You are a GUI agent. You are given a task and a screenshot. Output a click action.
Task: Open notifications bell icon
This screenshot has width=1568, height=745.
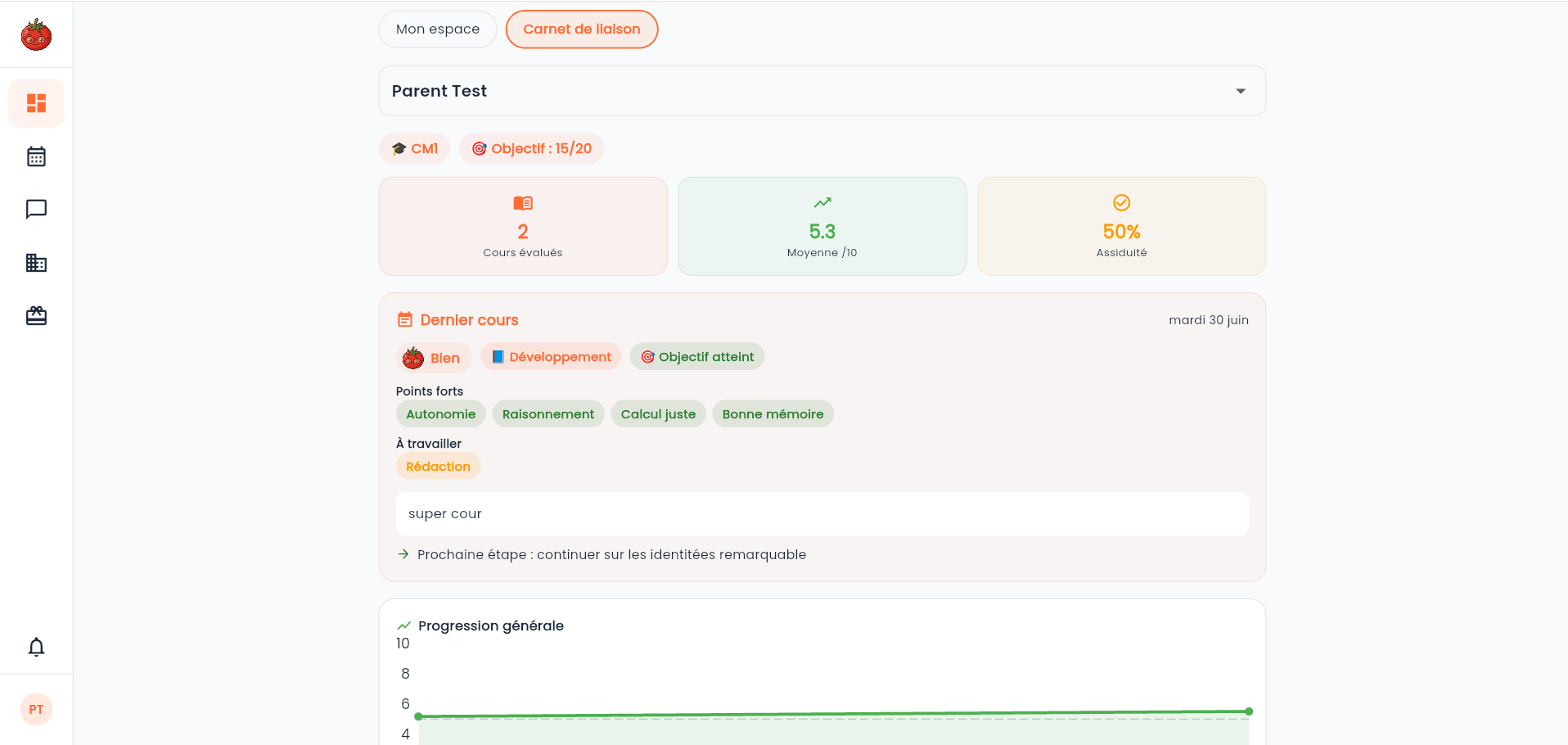point(36,648)
